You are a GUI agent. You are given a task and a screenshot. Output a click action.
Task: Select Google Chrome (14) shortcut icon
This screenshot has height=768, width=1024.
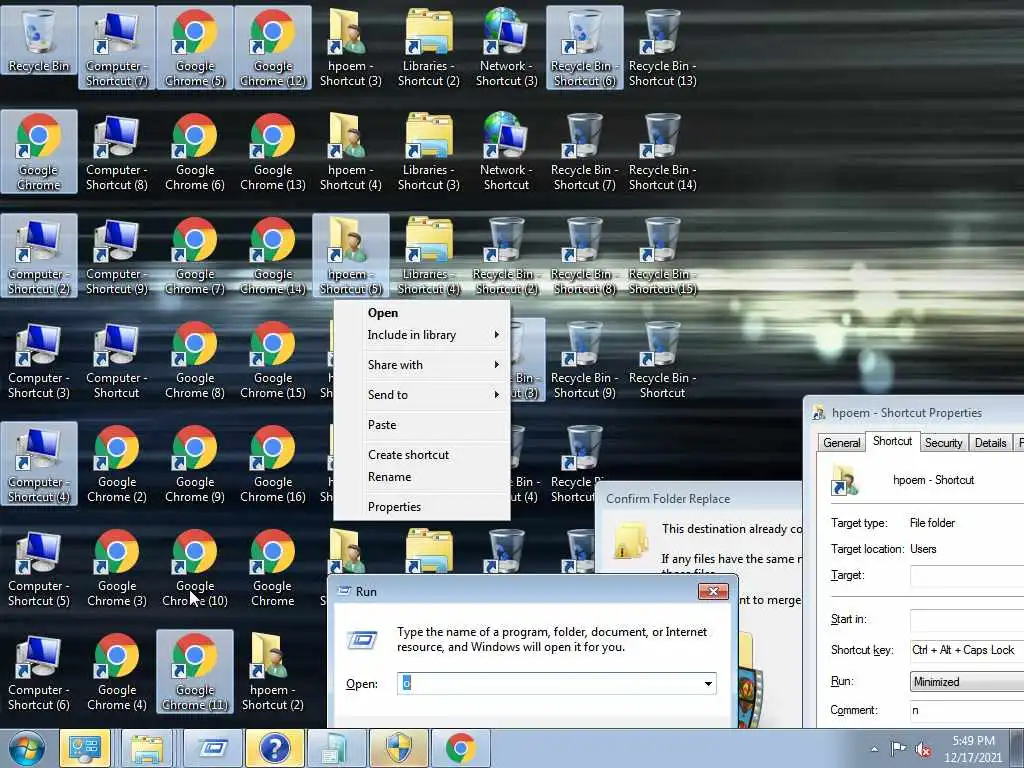pos(273,256)
